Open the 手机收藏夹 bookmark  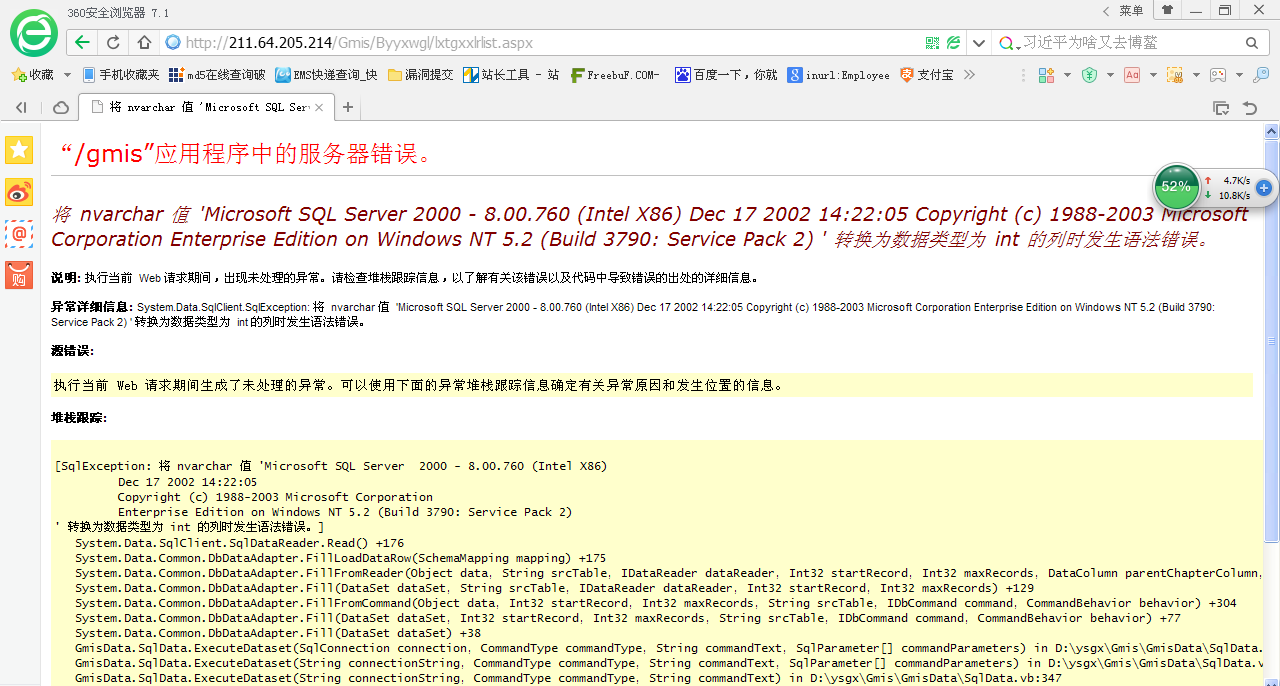tap(121, 75)
